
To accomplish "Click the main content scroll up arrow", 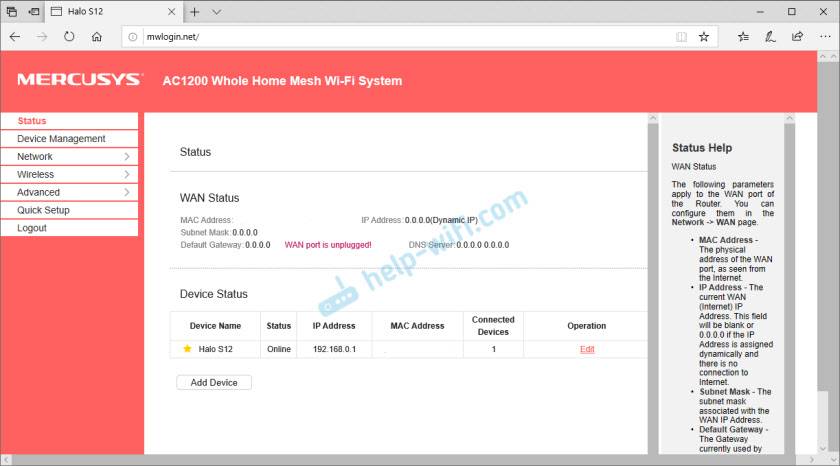I will pyautogui.click(x=652, y=118).
